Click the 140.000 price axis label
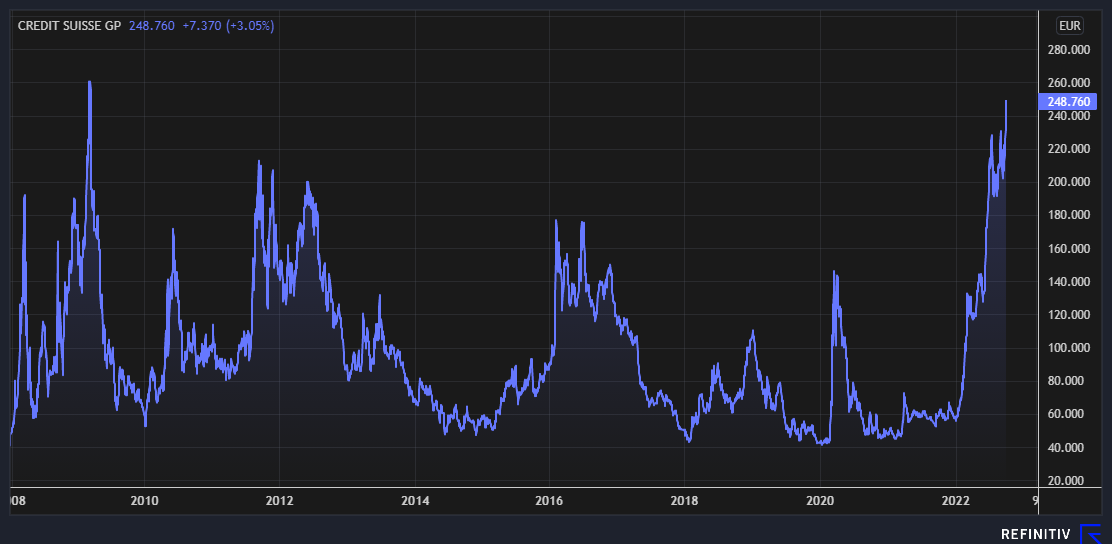 pos(1069,282)
